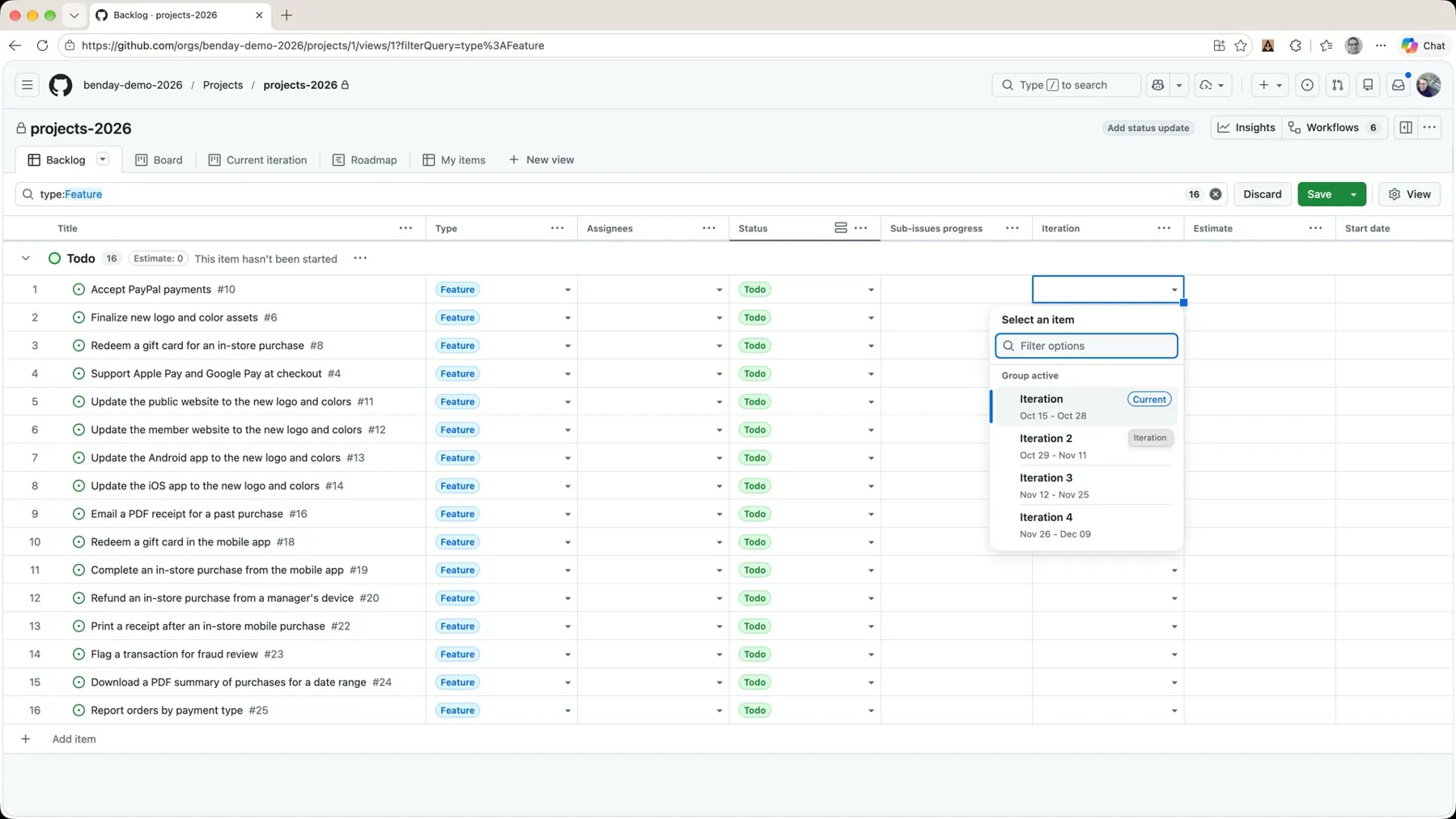This screenshot has height=819, width=1456.
Task: Toggle the project details side panel icon
Action: [x=1406, y=128]
